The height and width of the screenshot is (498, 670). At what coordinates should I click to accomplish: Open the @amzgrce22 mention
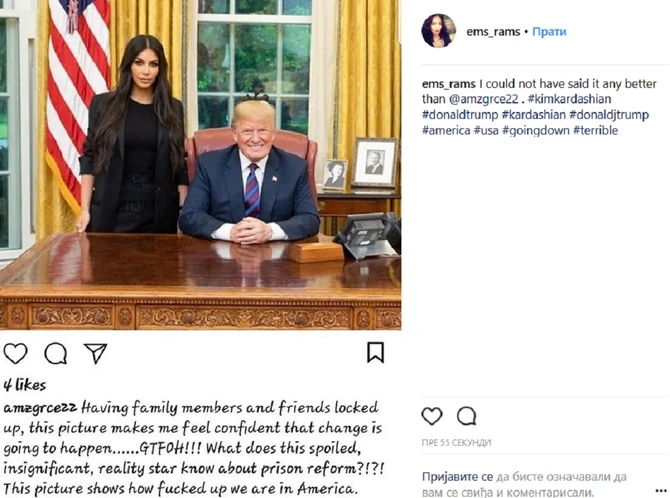[x=483, y=99]
